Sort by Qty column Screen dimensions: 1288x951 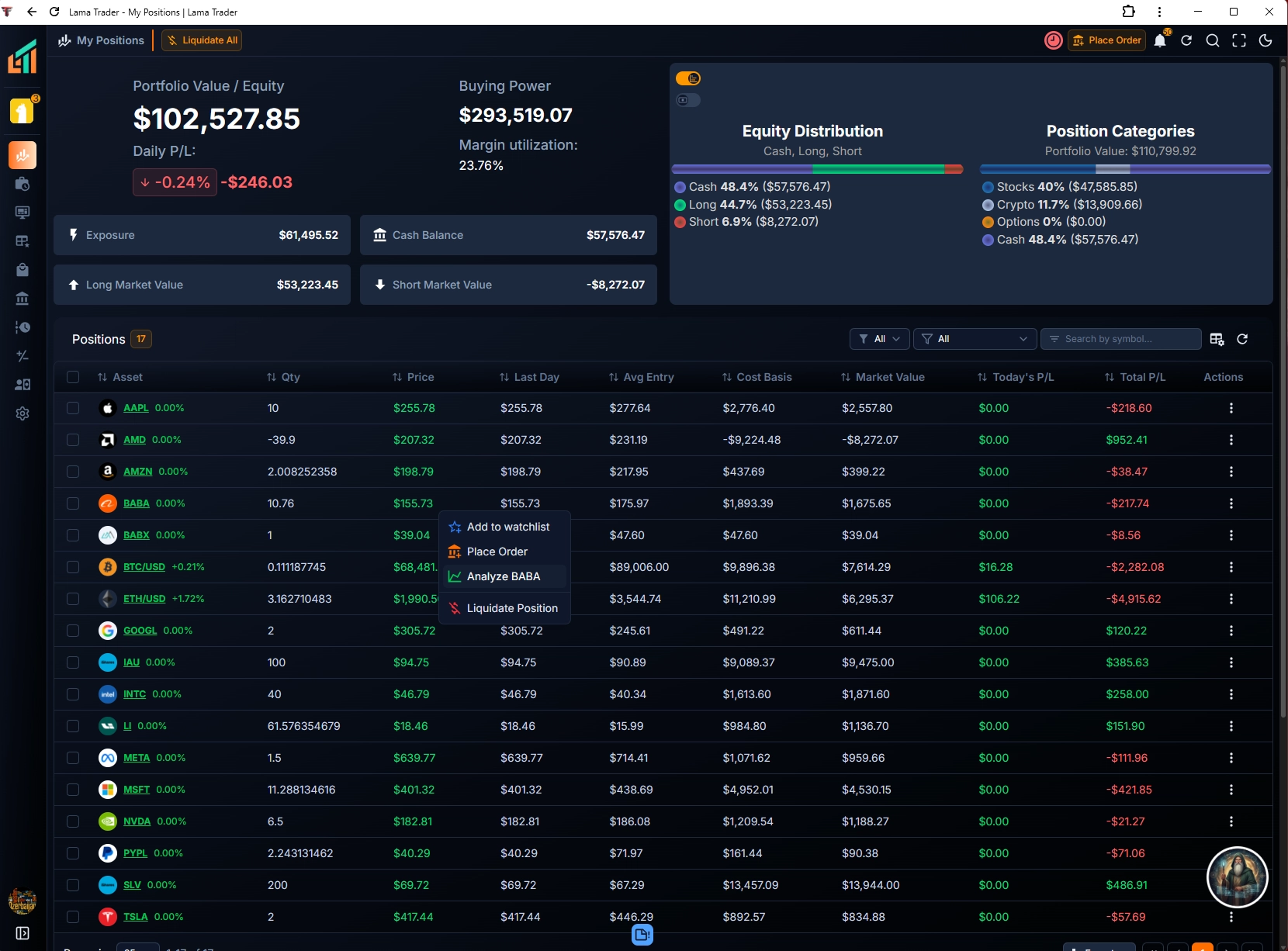[283, 377]
